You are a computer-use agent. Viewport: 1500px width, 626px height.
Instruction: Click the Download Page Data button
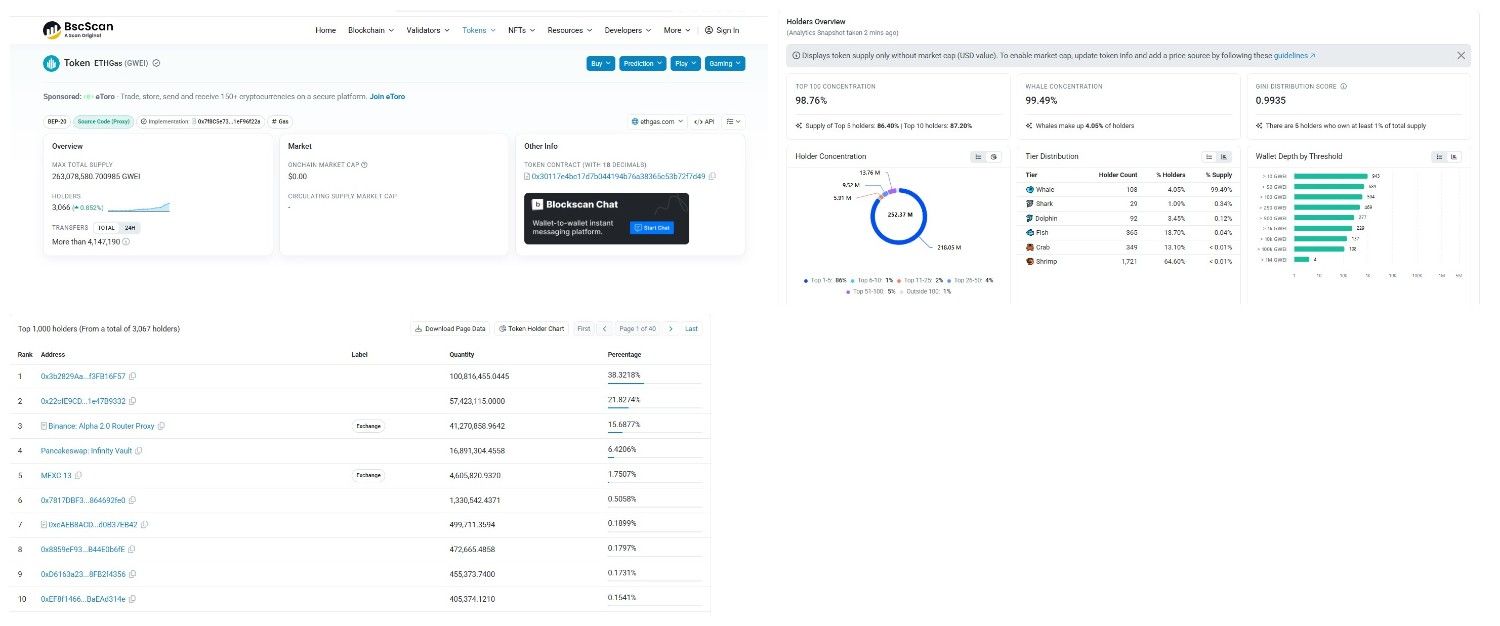coord(450,328)
